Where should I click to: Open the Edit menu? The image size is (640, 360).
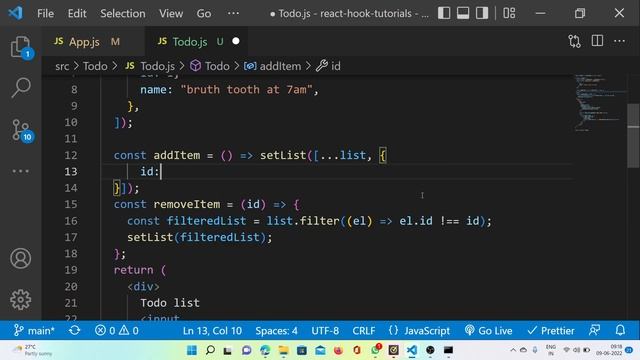point(77,13)
